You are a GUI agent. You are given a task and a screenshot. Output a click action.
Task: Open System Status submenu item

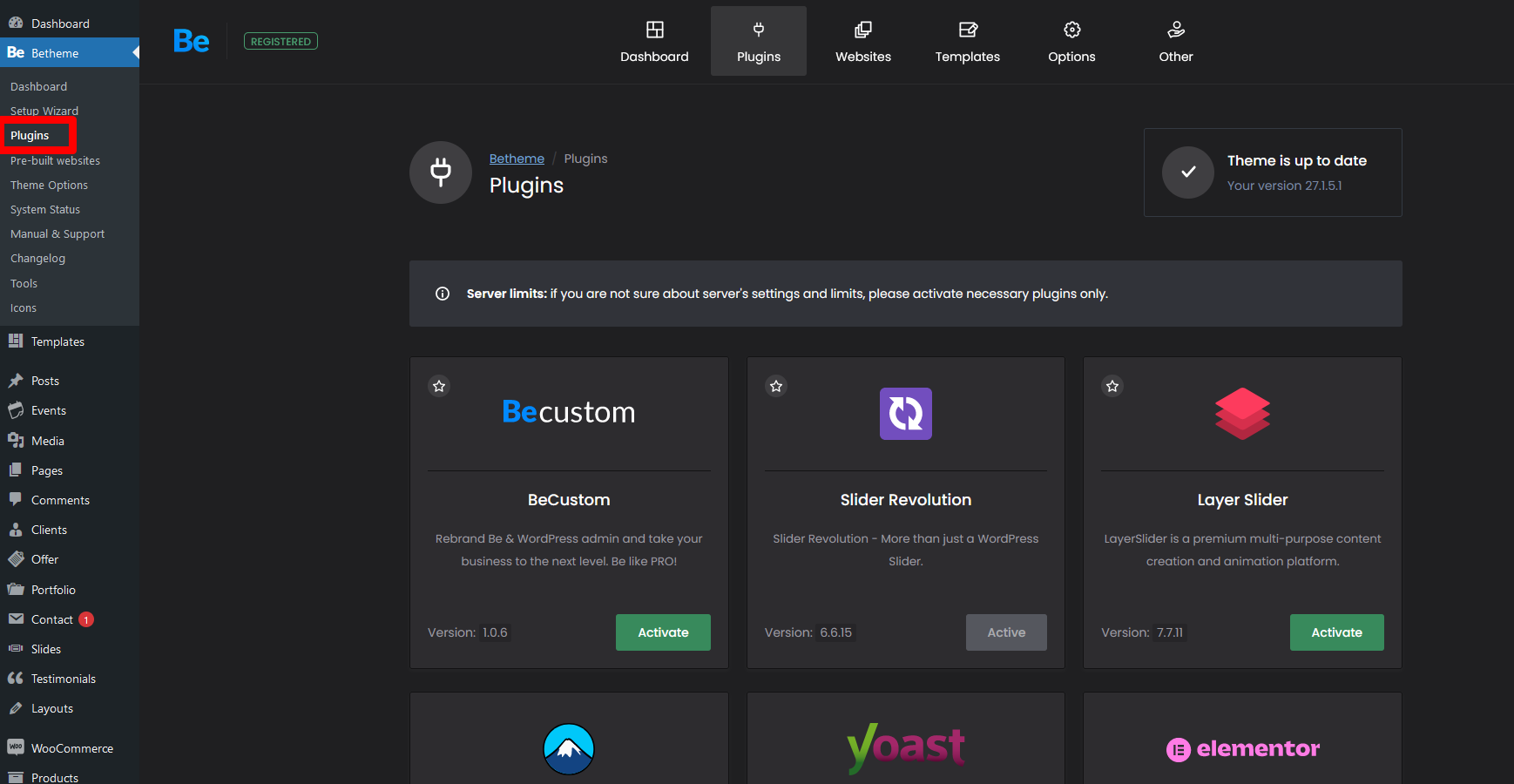45,210
